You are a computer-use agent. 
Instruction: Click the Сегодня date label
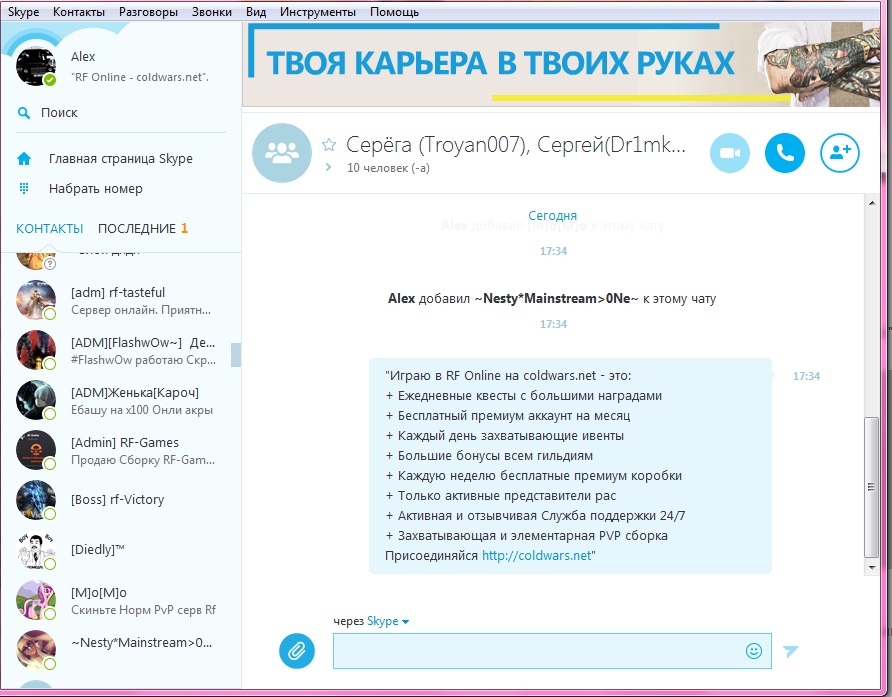coord(552,216)
